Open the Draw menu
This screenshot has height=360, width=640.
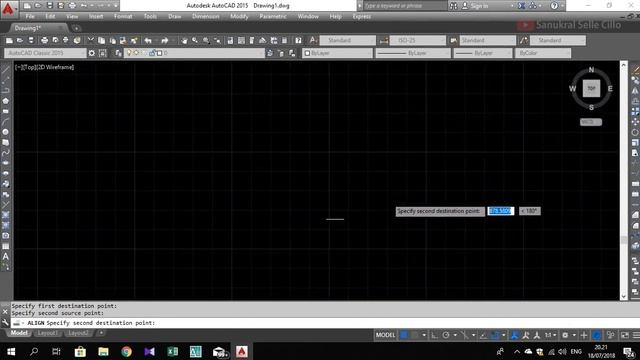click(175, 16)
